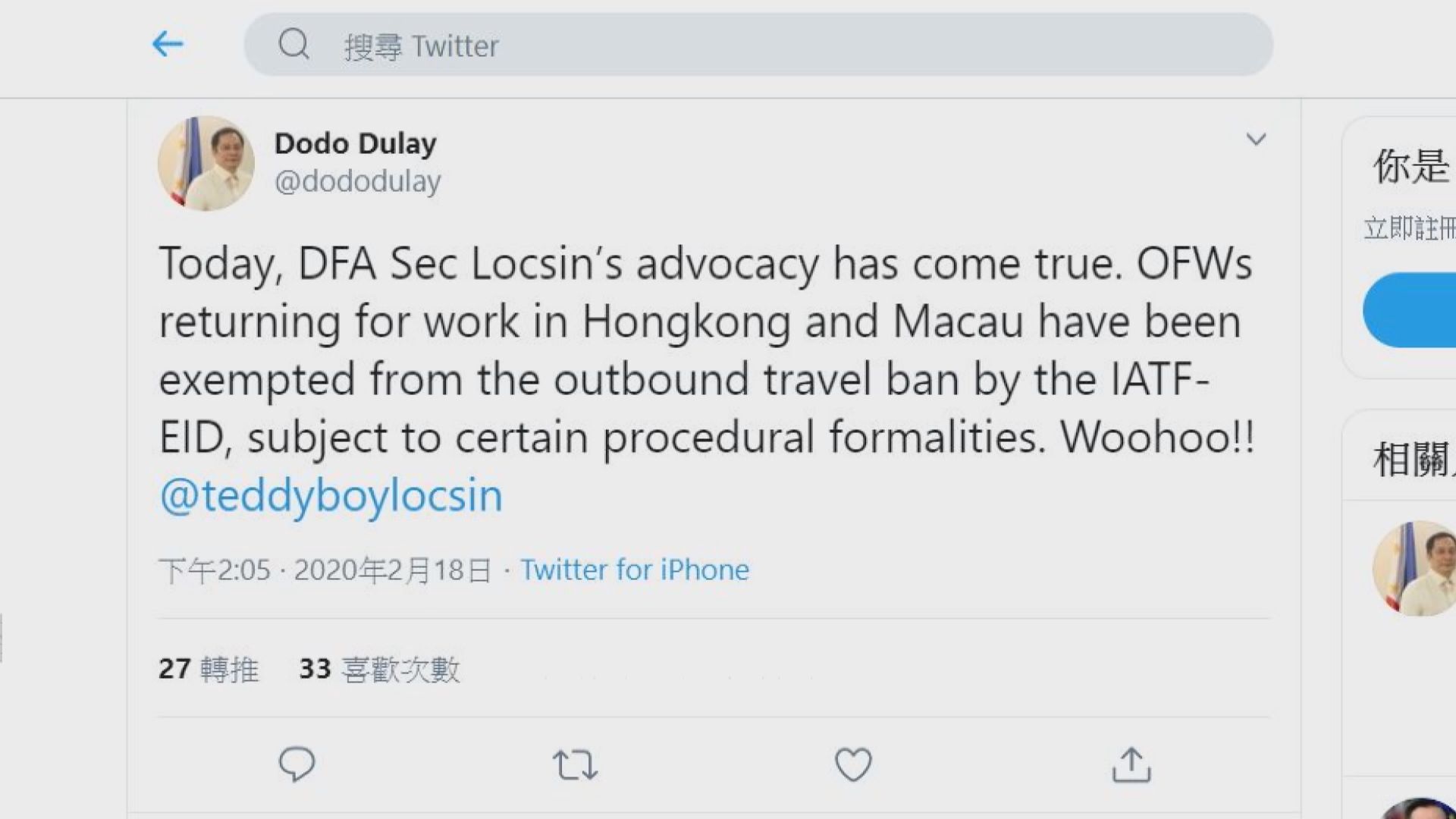Toggle retweet state on Dodo Dulay's post
The width and height of the screenshot is (1456, 819).
(x=576, y=764)
